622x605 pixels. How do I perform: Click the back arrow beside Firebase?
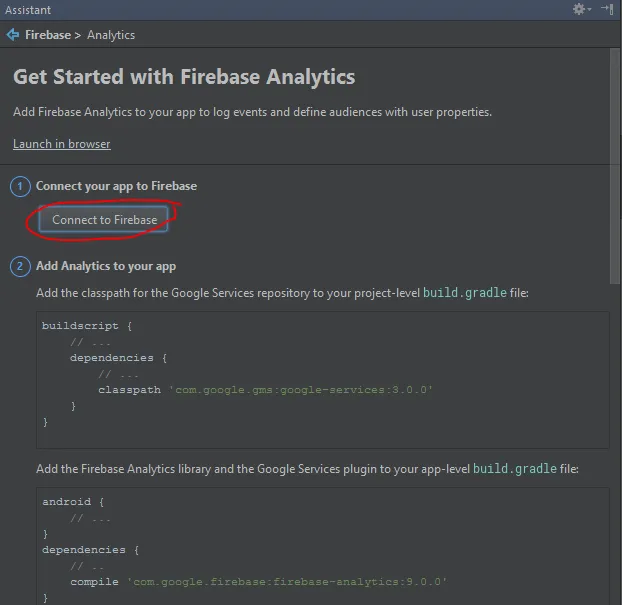pyautogui.click(x=13, y=35)
